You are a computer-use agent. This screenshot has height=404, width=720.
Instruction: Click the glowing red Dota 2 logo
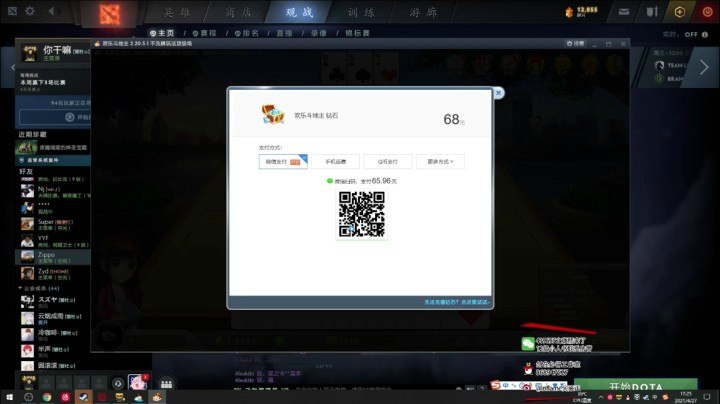(110, 14)
